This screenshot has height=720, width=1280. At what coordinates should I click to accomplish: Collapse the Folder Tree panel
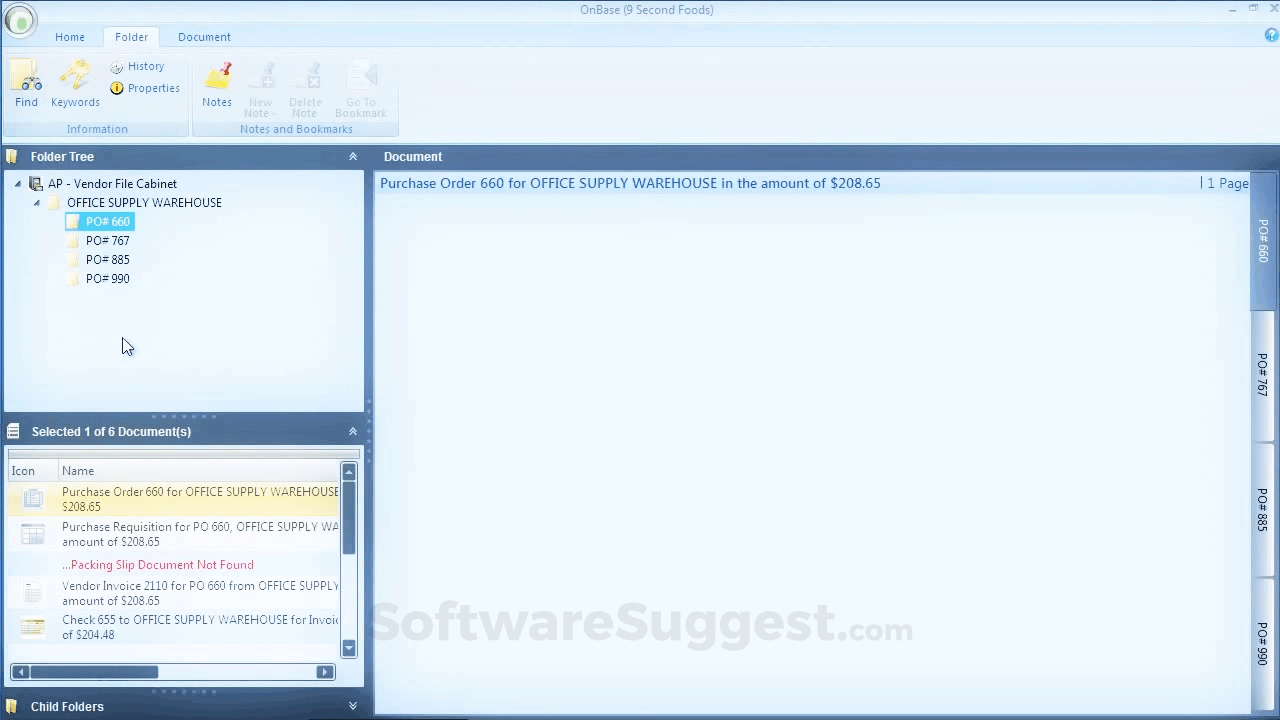click(x=352, y=156)
